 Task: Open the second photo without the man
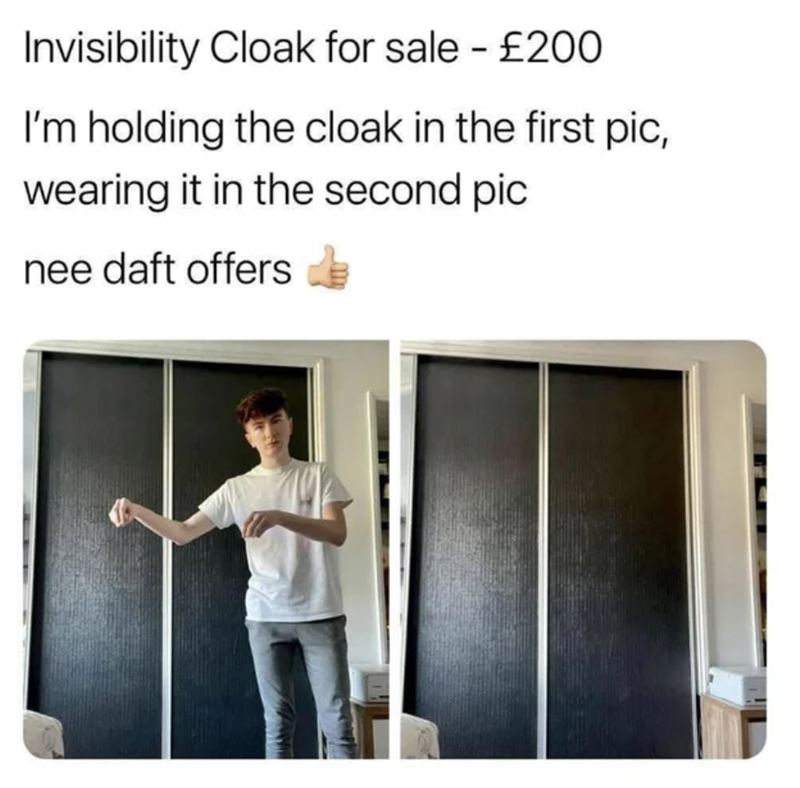click(583, 549)
